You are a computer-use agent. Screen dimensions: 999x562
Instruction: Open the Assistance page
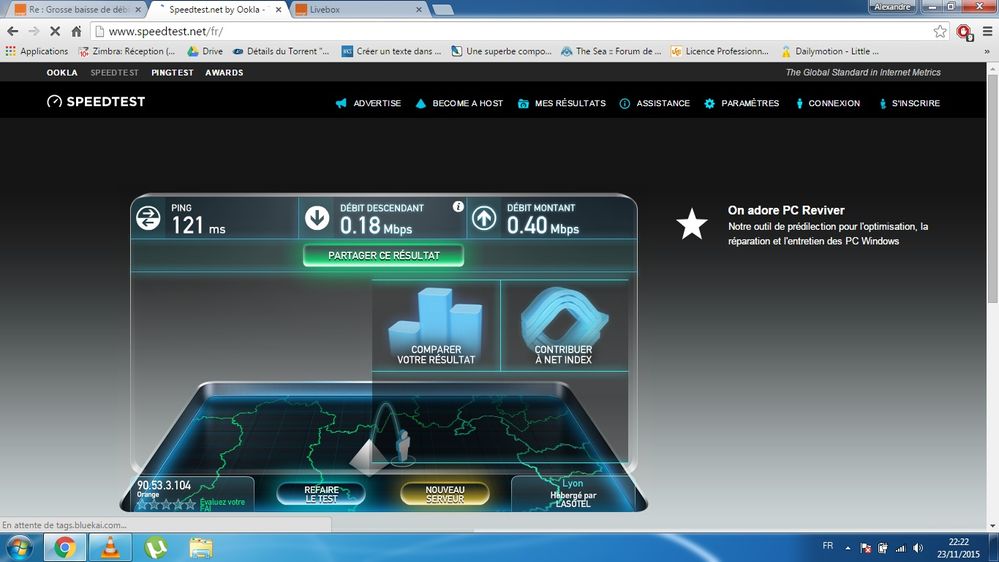pyautogui.click(x=654, y=103)
